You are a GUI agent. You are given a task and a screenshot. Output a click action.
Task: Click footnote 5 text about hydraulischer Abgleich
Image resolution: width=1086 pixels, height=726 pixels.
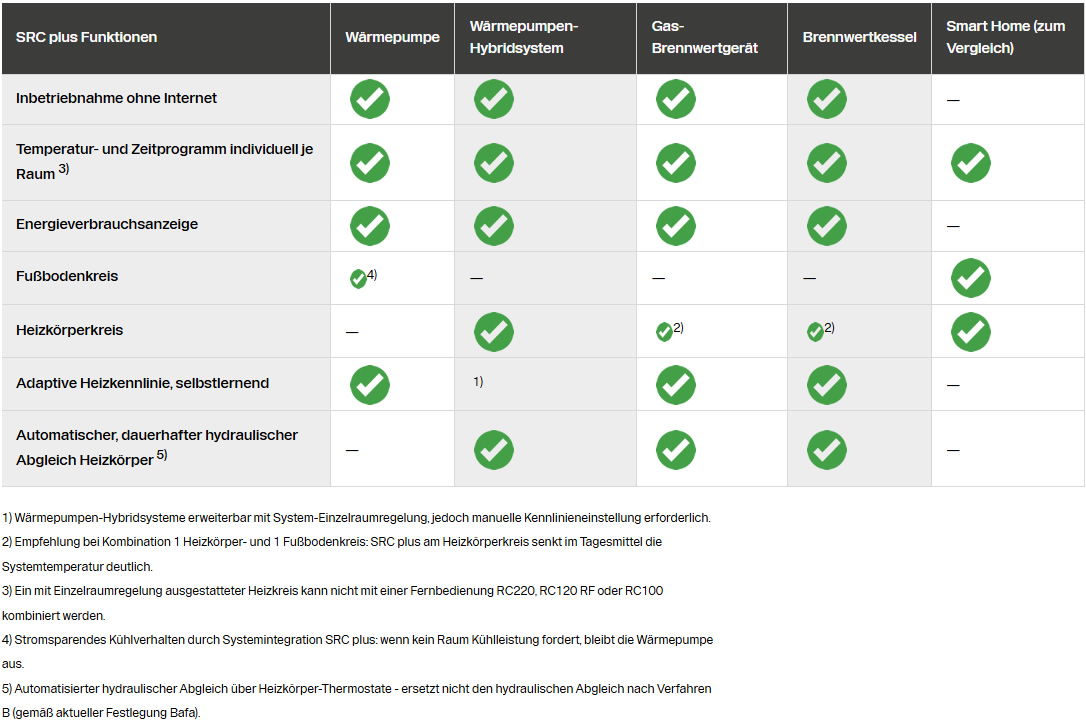coord(356,689)
